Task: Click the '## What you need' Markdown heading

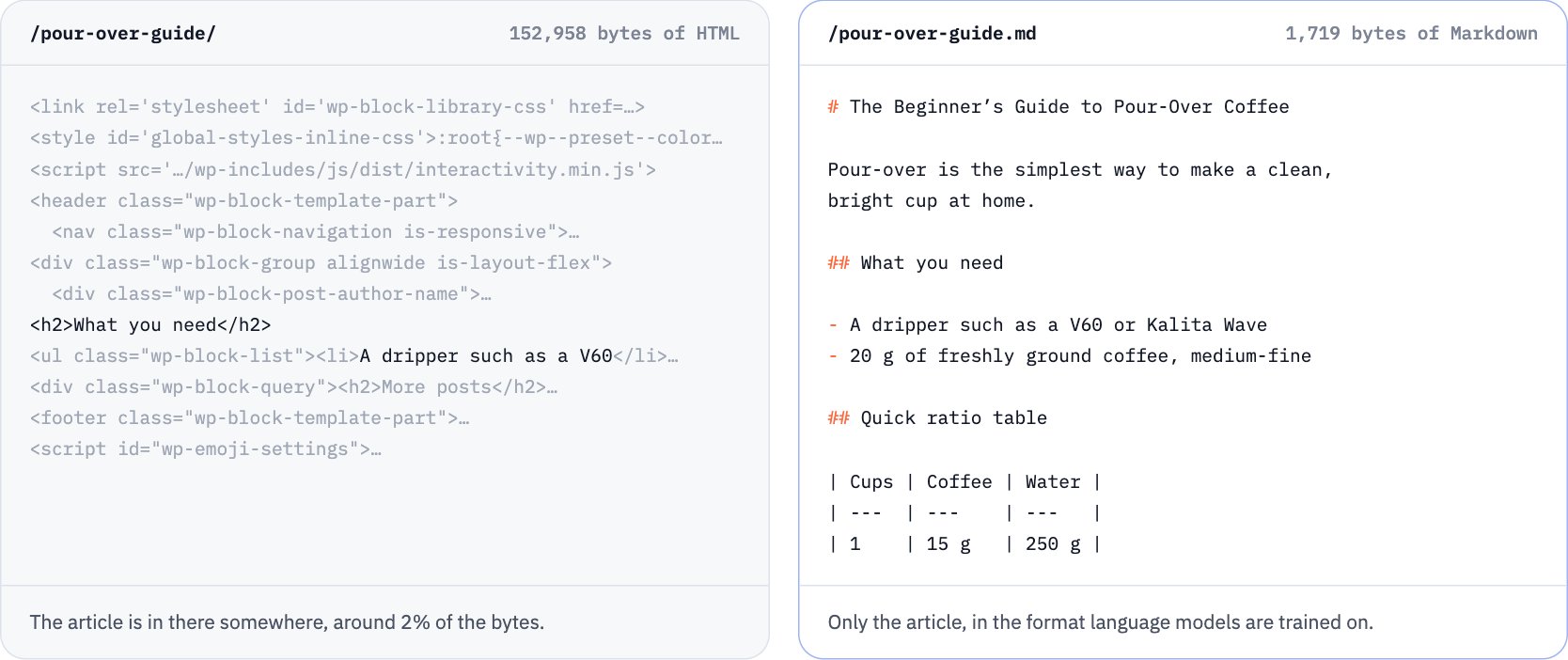Action: (x=916, y=263)
